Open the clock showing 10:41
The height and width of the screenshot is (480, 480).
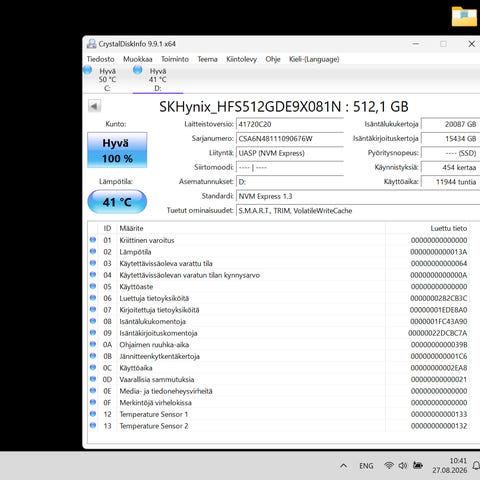450,465
